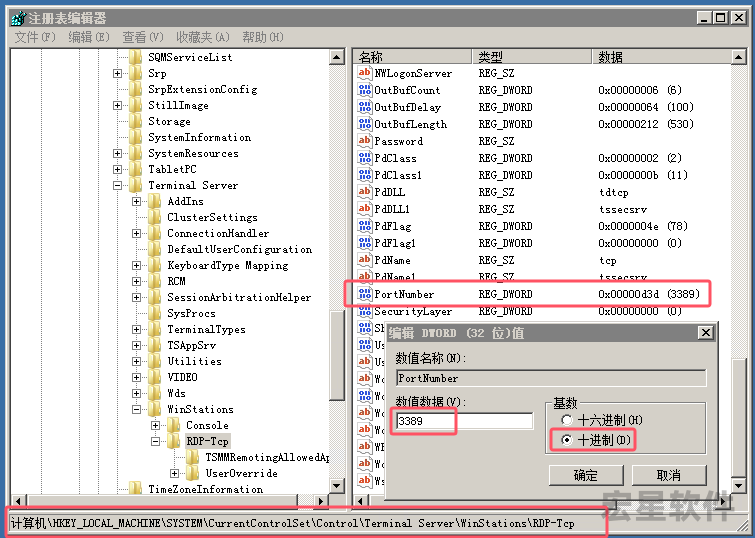Click the 确定 button
The height and width of the screenshot is (538, 755).
585,475
